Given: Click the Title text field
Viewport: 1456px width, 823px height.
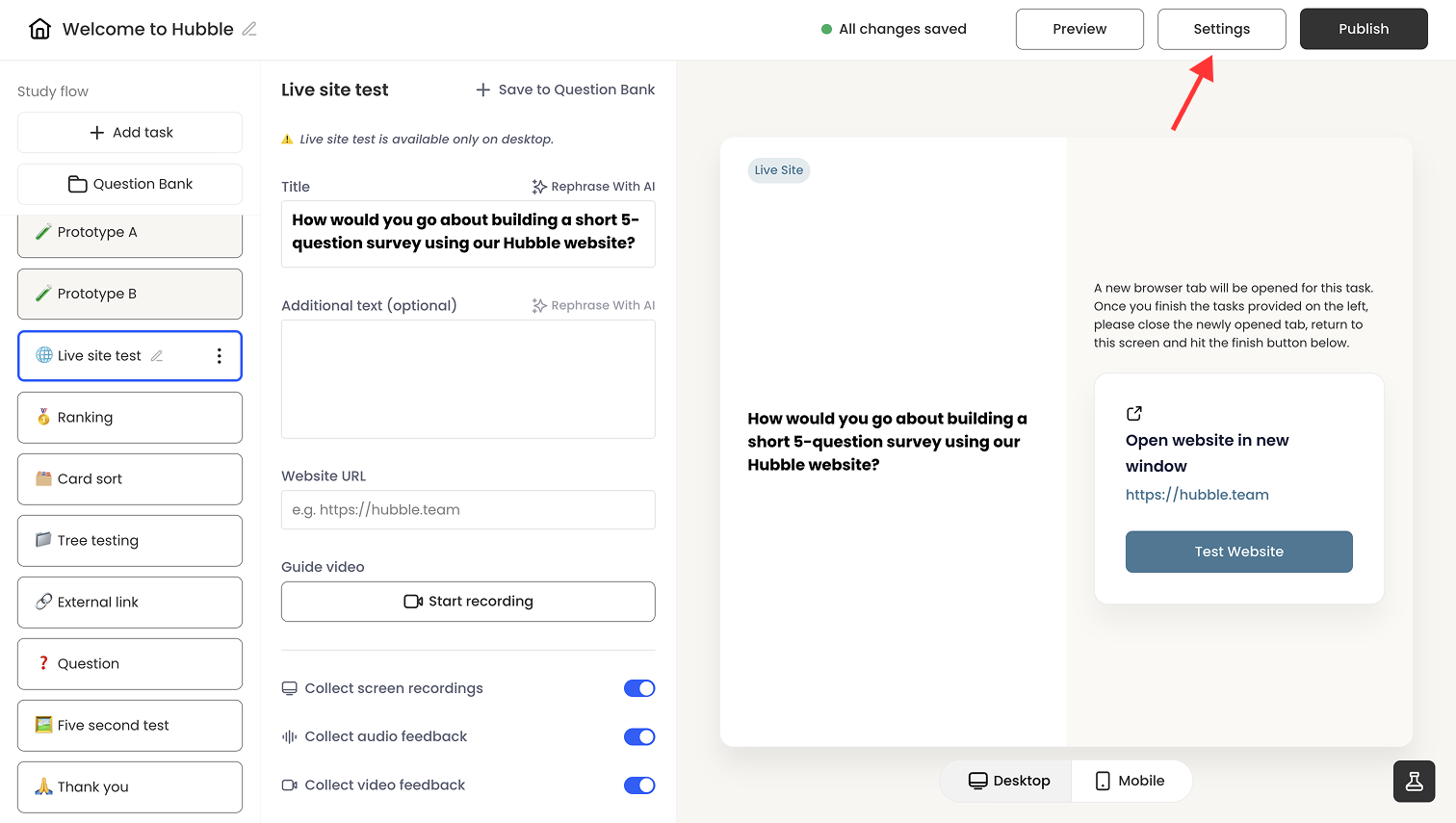Looking at the screenshot, I should (468, 234).
